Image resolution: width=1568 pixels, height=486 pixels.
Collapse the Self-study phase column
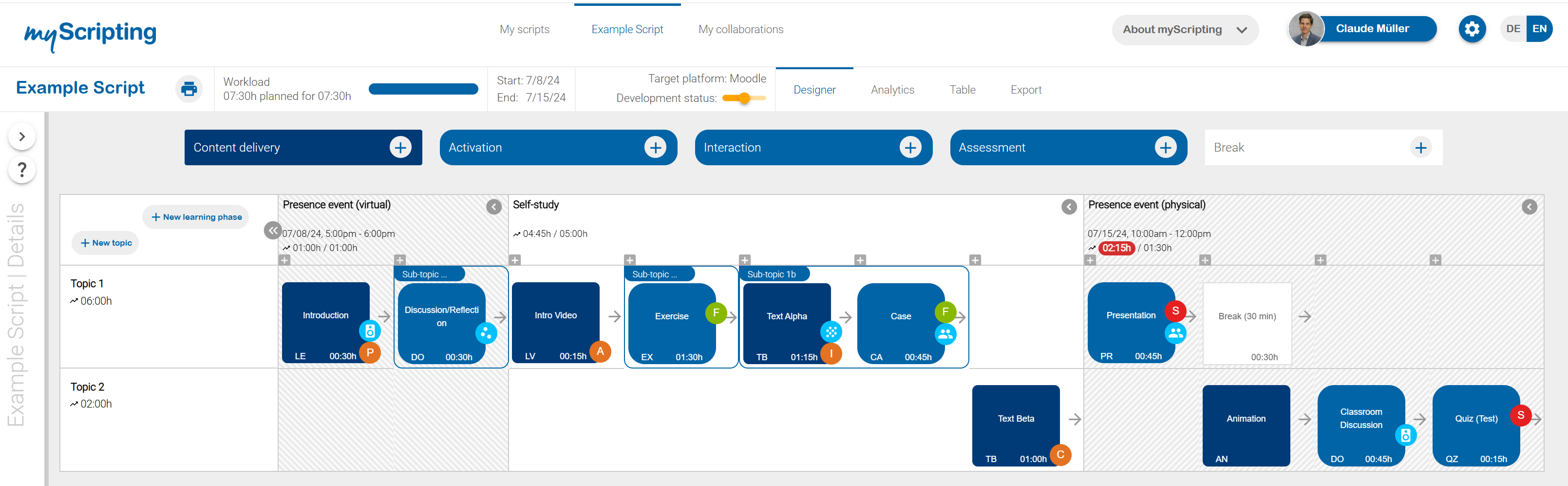[1069, 207]
